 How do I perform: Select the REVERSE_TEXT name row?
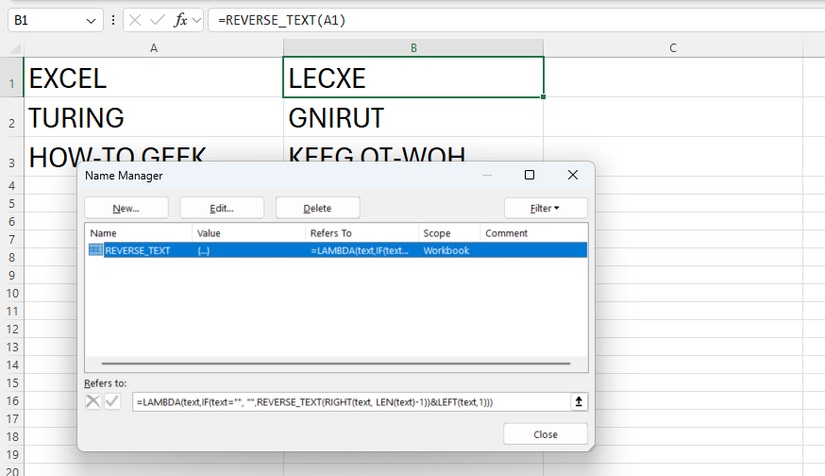[337, 250]
